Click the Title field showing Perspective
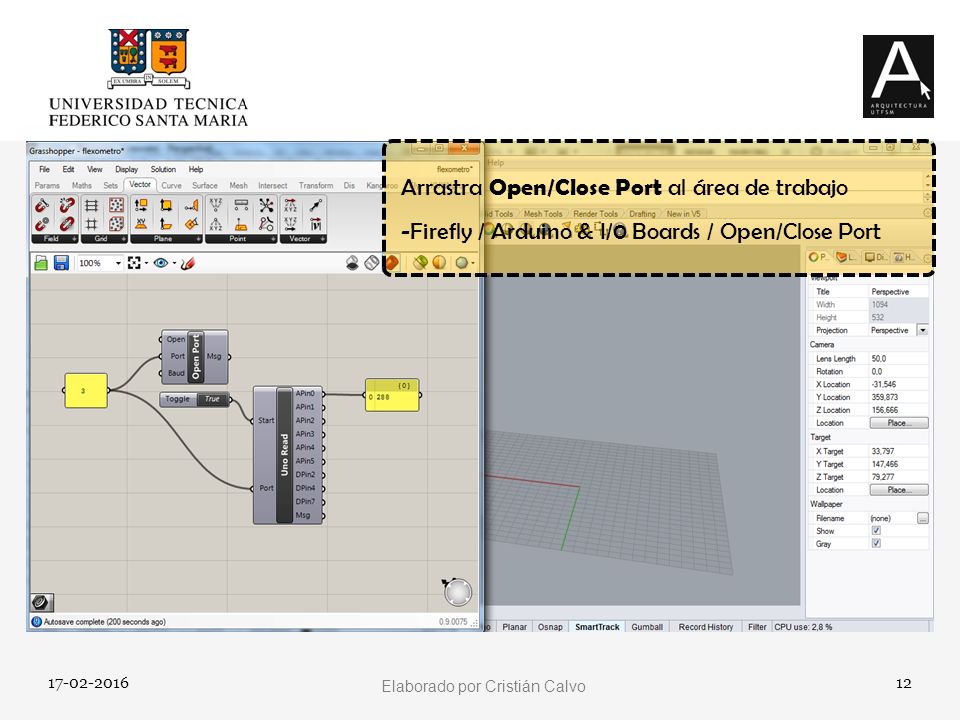This screenshot has width=960, height=720. click(x=899, y=292)
